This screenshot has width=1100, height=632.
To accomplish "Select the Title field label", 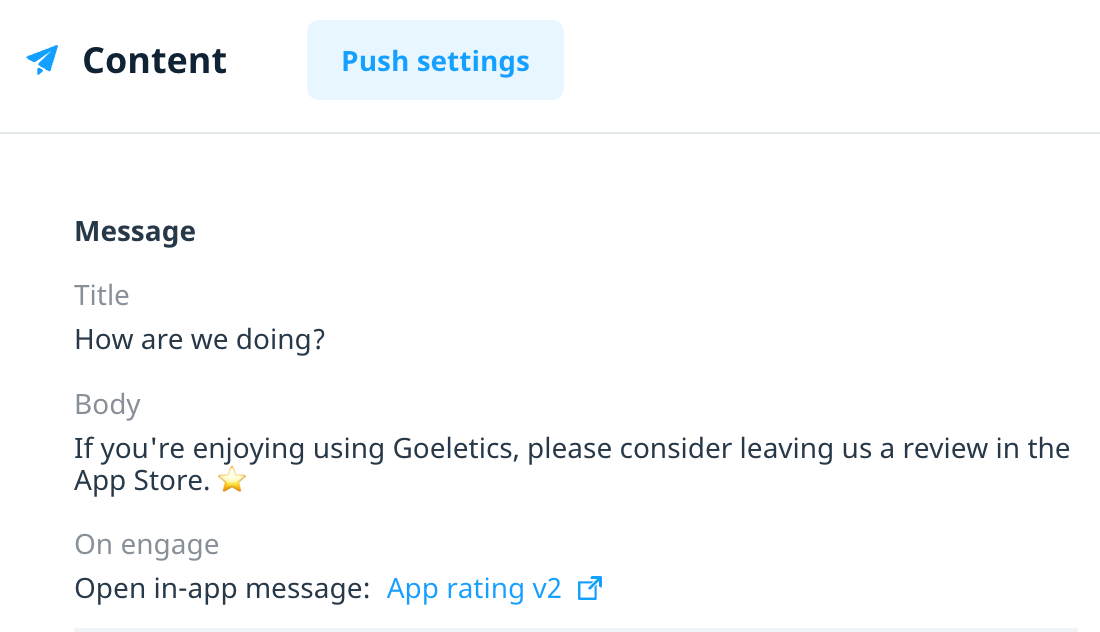I will [102, 295].
